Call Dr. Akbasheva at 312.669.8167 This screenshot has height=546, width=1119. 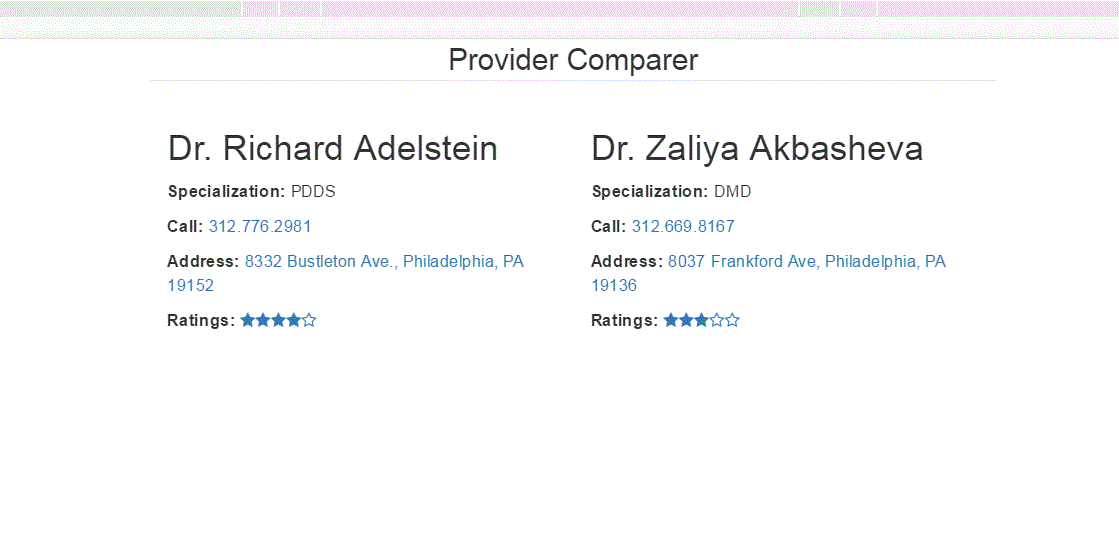click(683, 226)
